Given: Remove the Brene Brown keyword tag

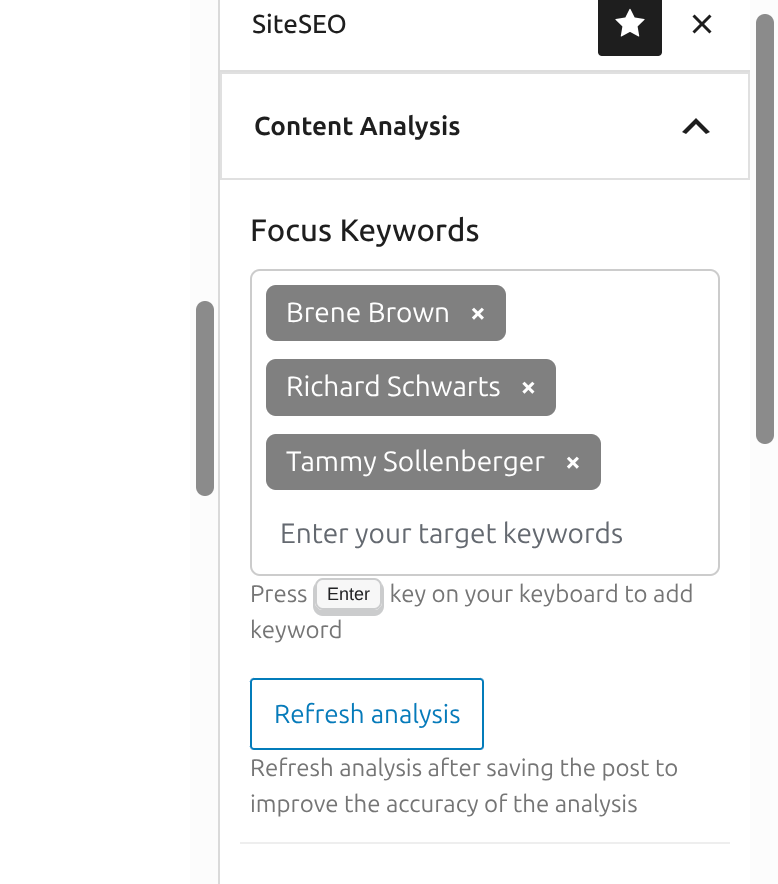Looking at the screenshot, I should (478, 314).
